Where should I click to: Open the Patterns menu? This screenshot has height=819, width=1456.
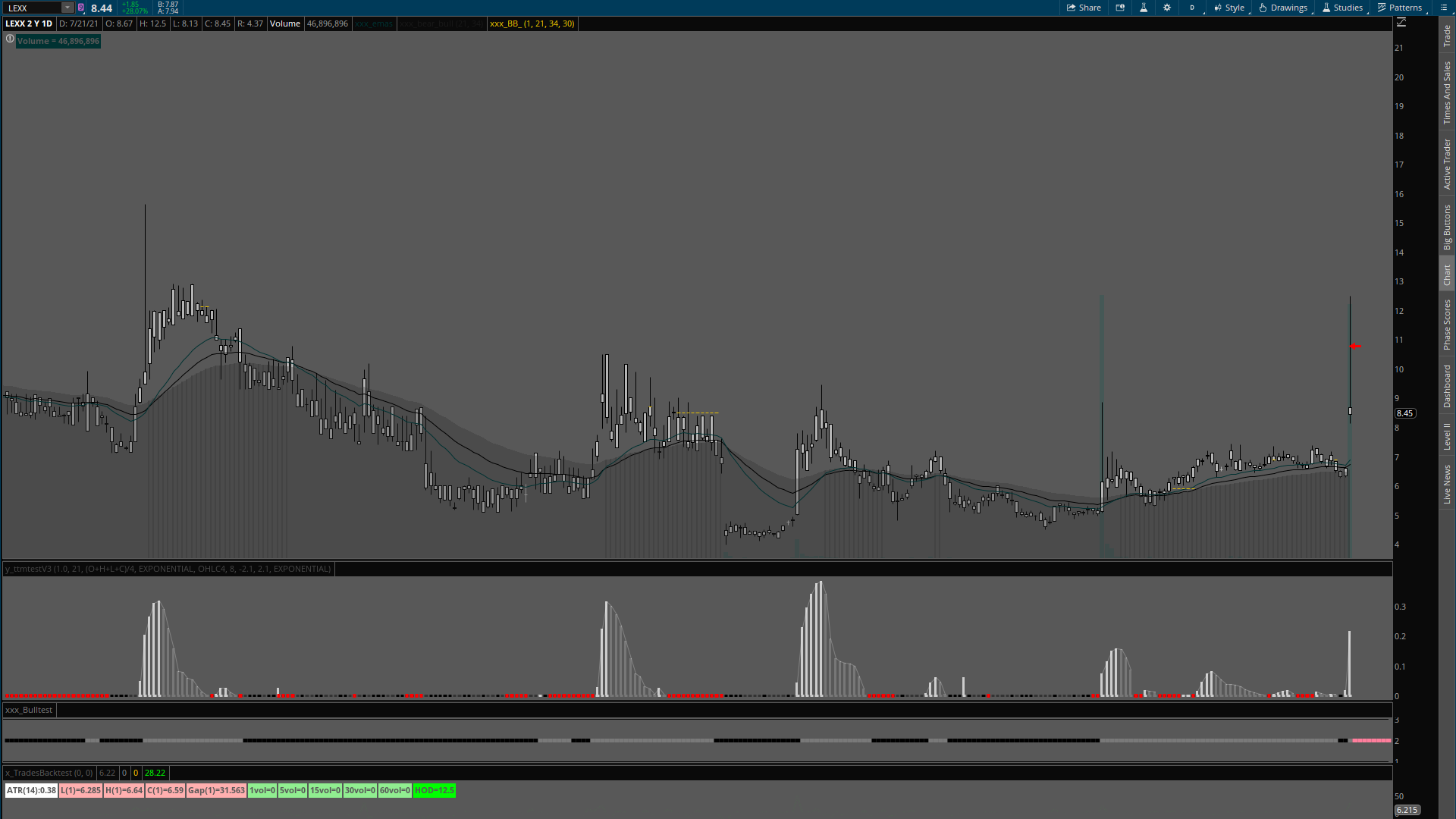tap(1400, 8)
